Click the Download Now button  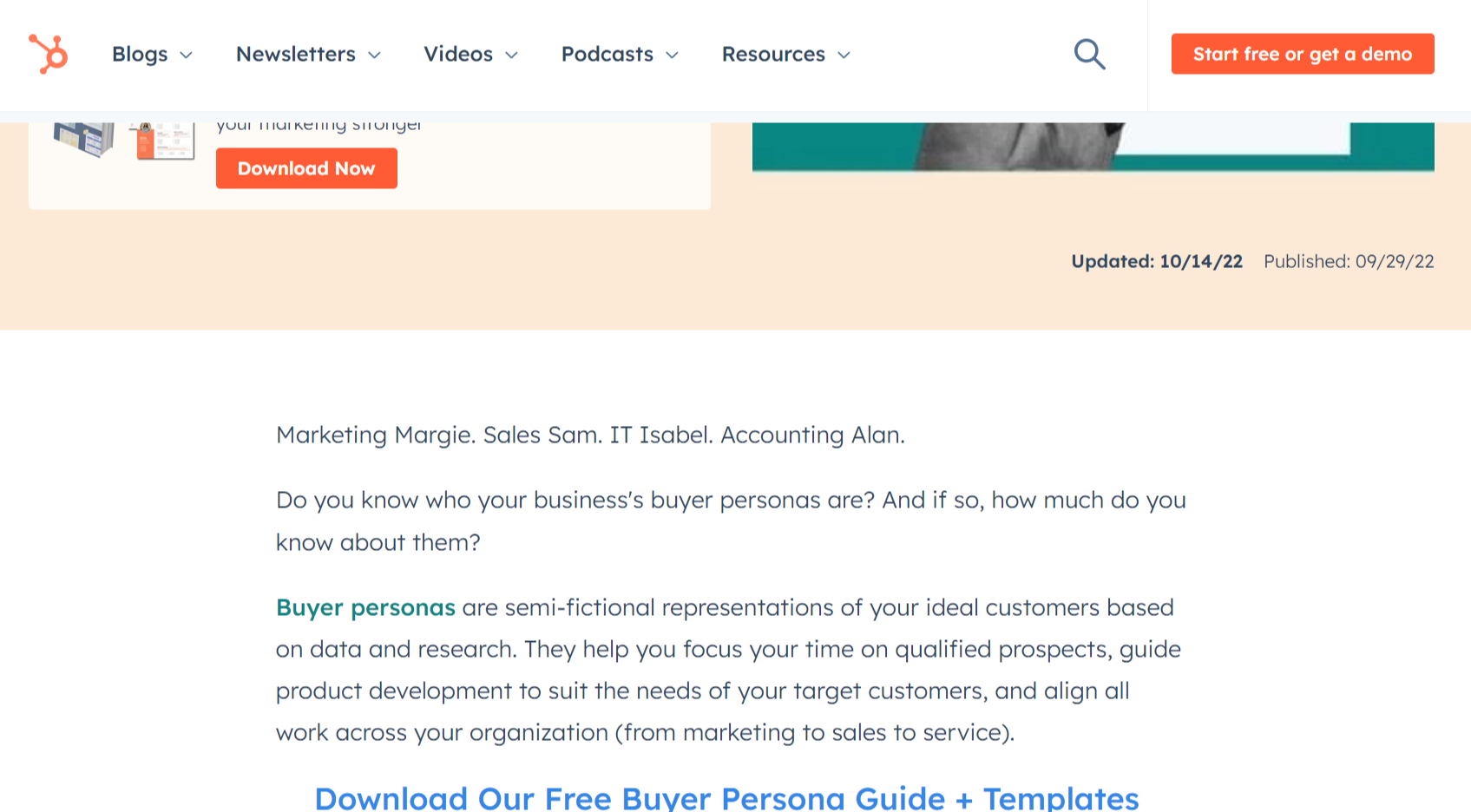(x=306, y=168)
